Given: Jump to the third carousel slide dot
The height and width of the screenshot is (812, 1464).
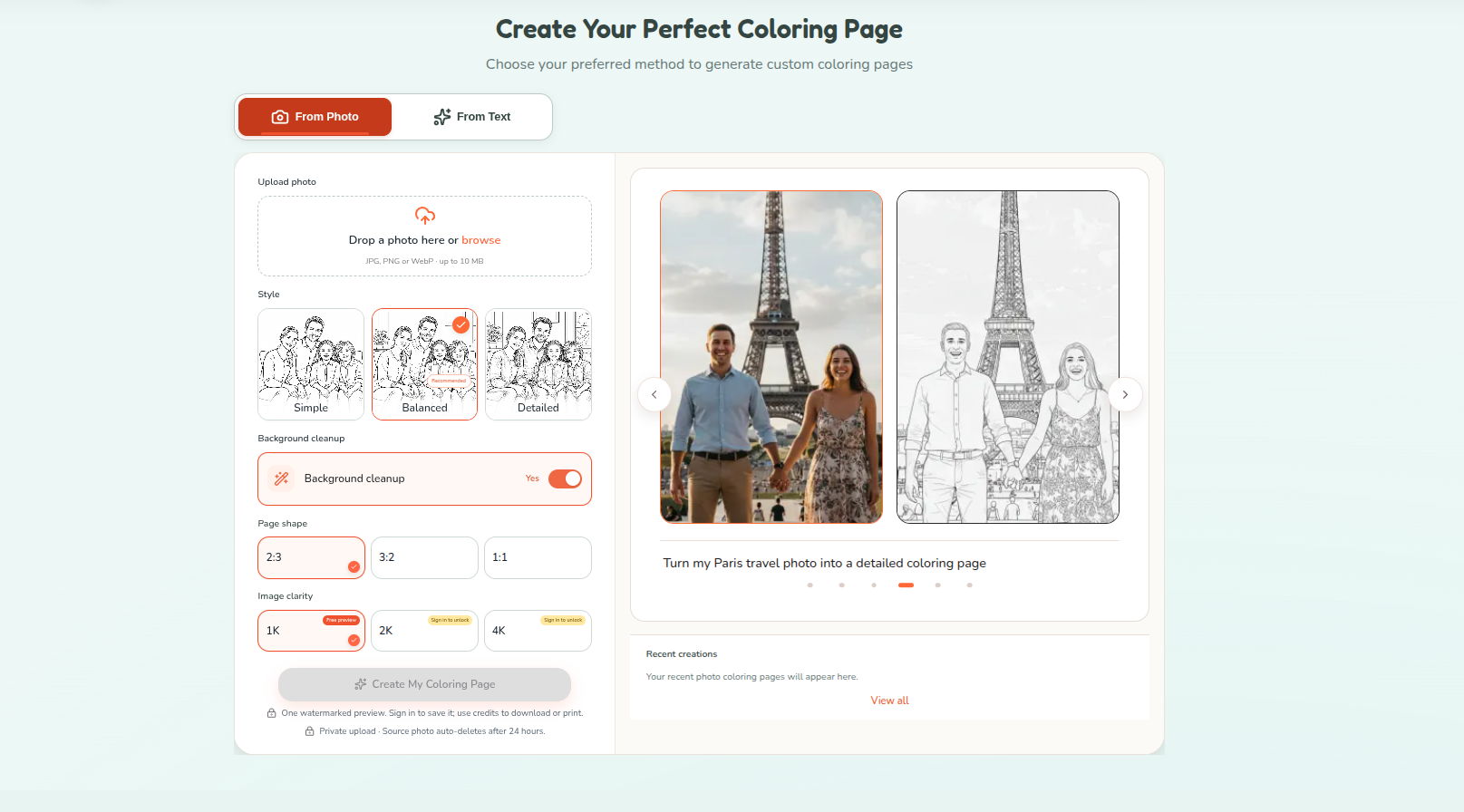Looking at the screenshot, I should coord(874,585).
